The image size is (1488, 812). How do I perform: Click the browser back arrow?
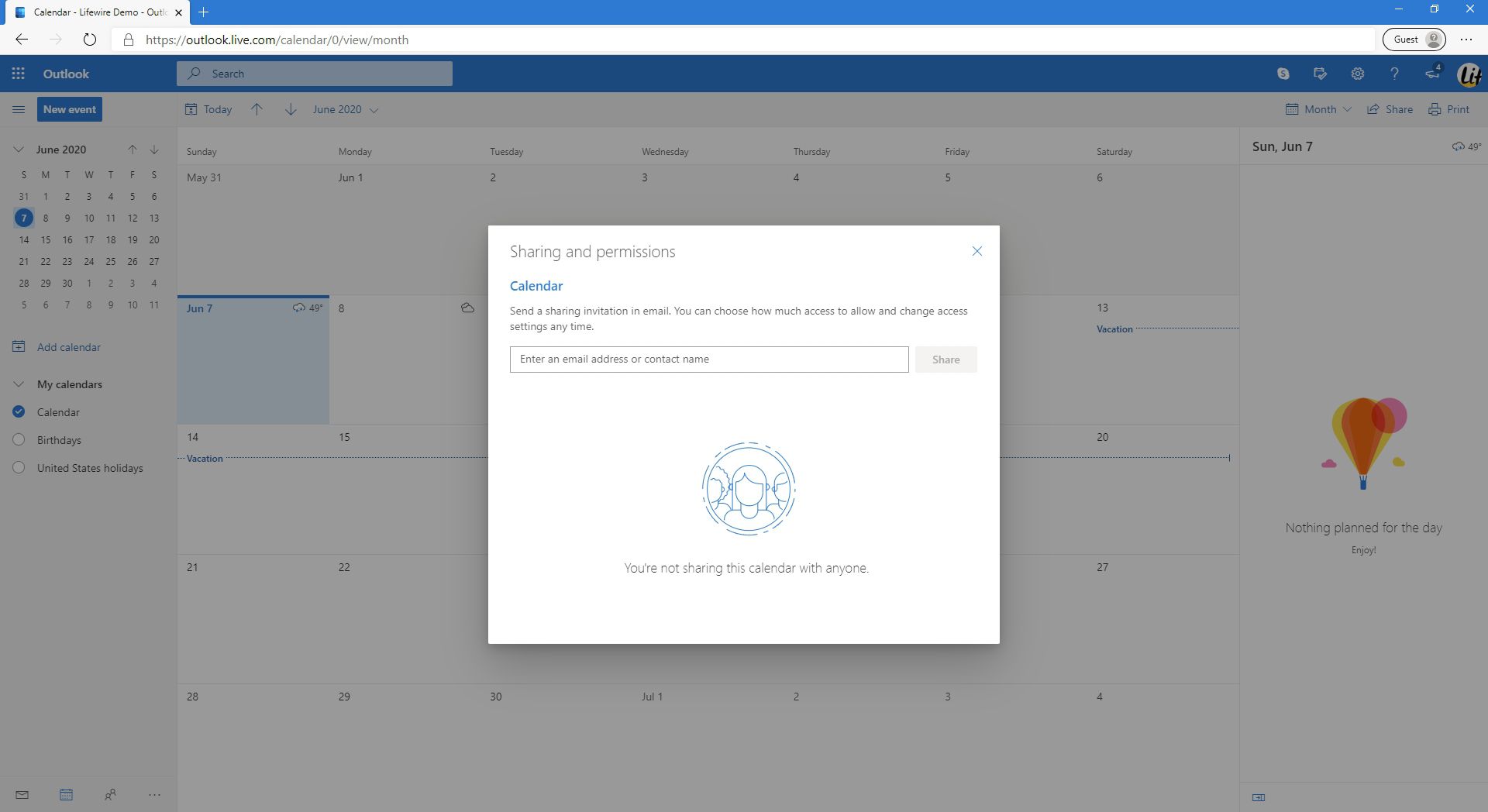pyautogui.click(x=22, y=40)
